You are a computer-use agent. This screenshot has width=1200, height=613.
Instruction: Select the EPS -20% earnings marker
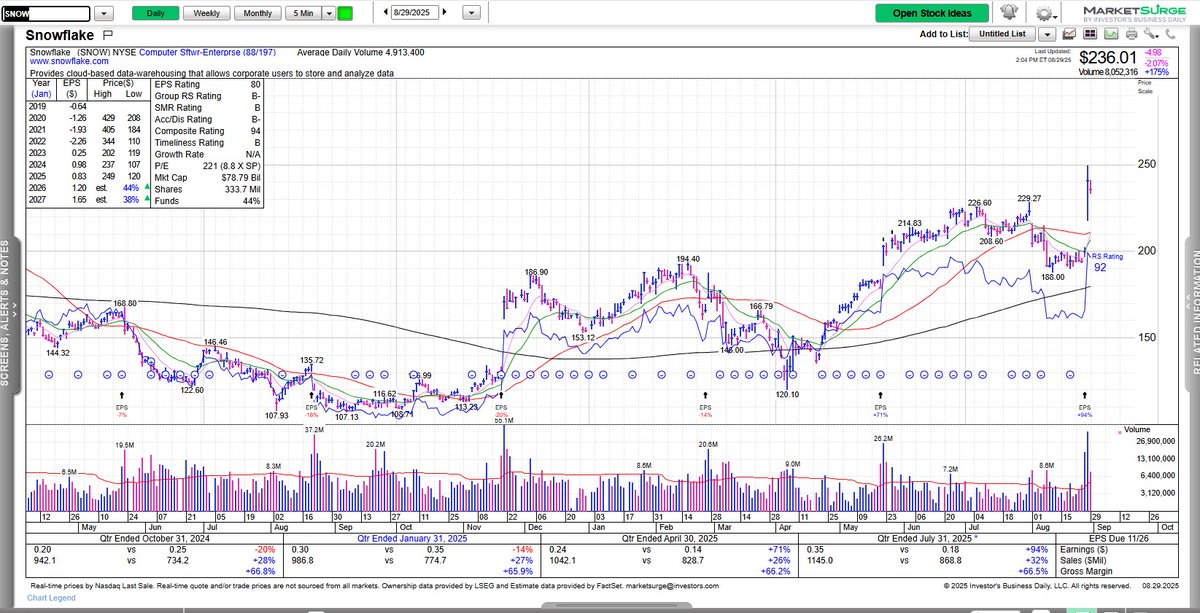point(500,405)
